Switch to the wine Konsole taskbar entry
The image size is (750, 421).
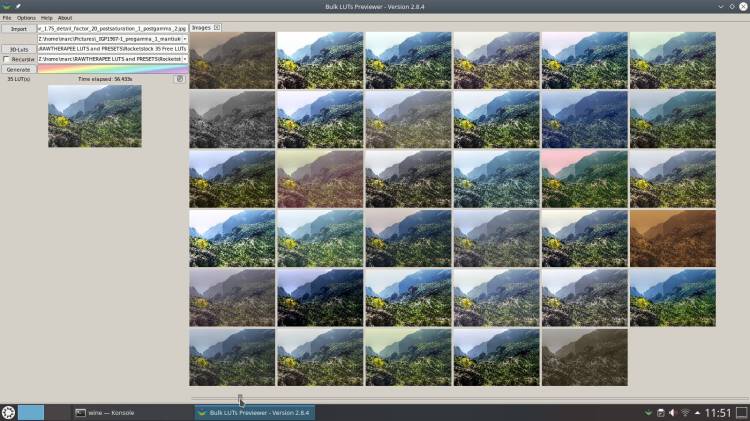(x=132, y=412)
